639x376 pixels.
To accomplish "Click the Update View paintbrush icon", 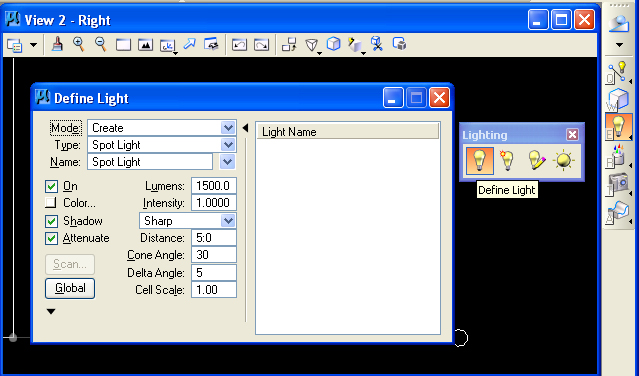I will [x=57, y=44].
